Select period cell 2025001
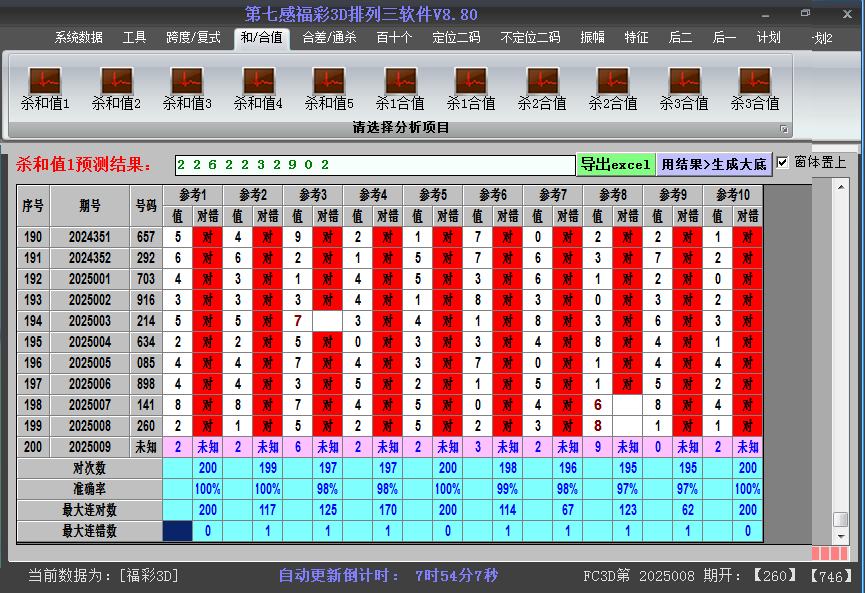This screenshot has height=593, width=865. pyautogui.click(x=90, y=279)
